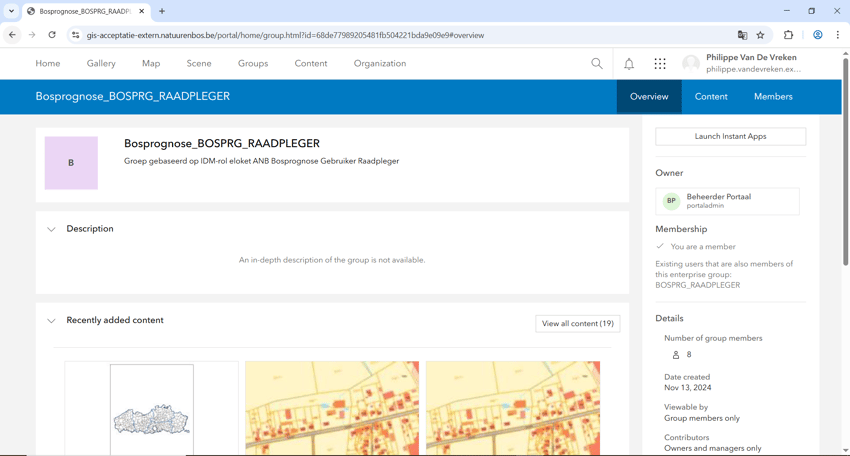Screen dimensions: 850x456
Task: Click the browser forward arrow
Action: tap(32, 35)
